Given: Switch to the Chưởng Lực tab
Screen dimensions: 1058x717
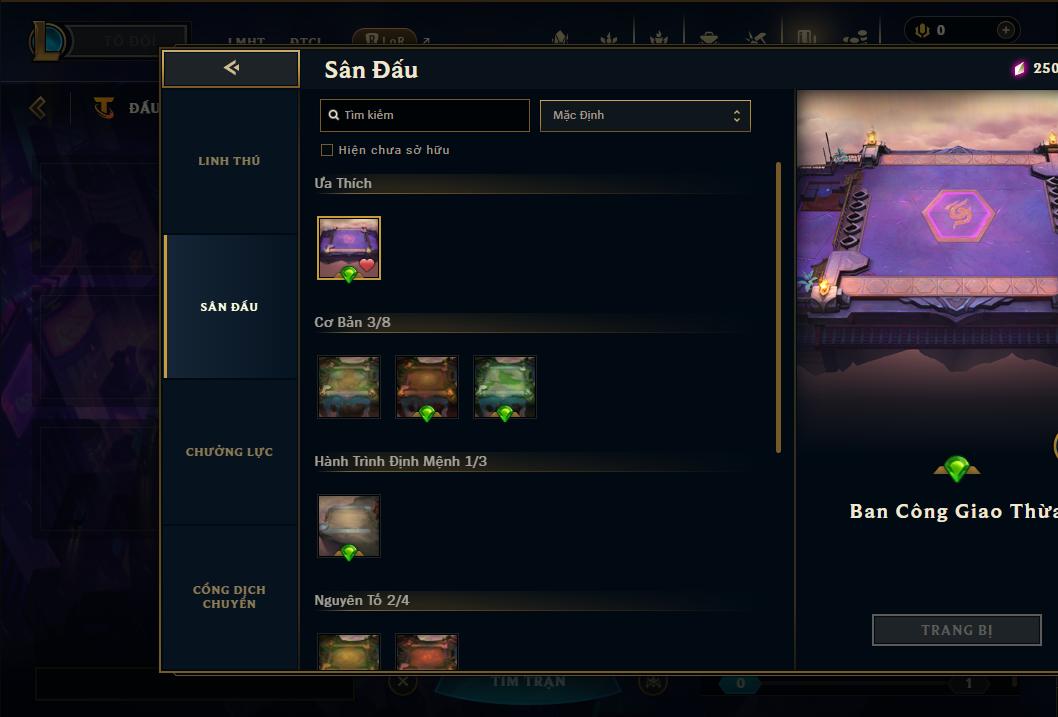Looking at the screenshot, I should pos(229,452).
